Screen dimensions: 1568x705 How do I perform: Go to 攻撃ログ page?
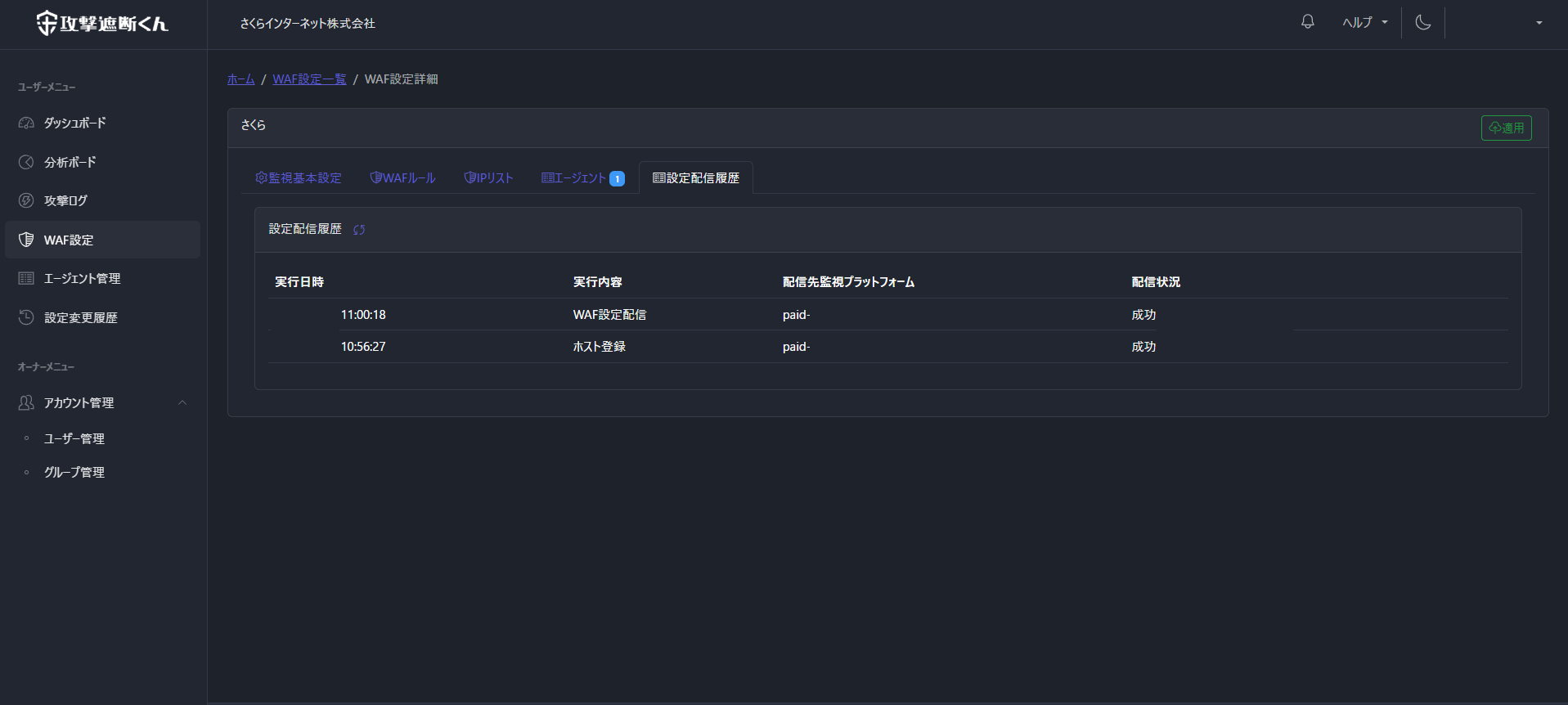tap(65, 200)
